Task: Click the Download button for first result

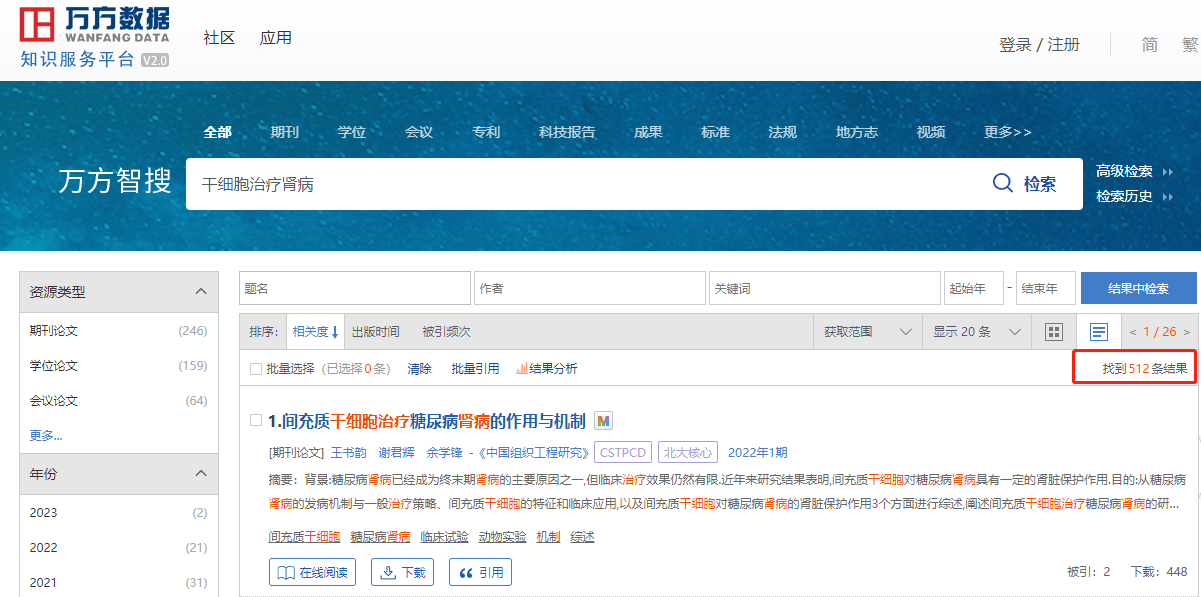Action: 403,573
